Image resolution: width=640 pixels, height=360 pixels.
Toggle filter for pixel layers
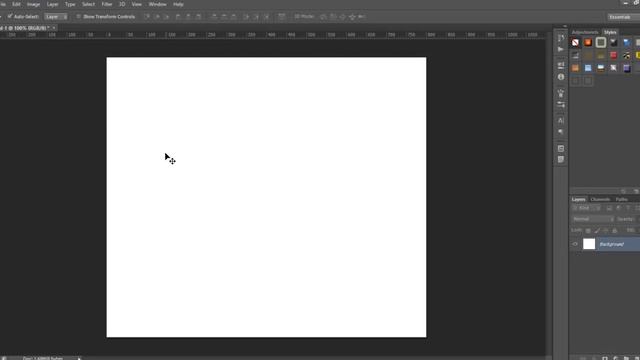tap(609, 208)
